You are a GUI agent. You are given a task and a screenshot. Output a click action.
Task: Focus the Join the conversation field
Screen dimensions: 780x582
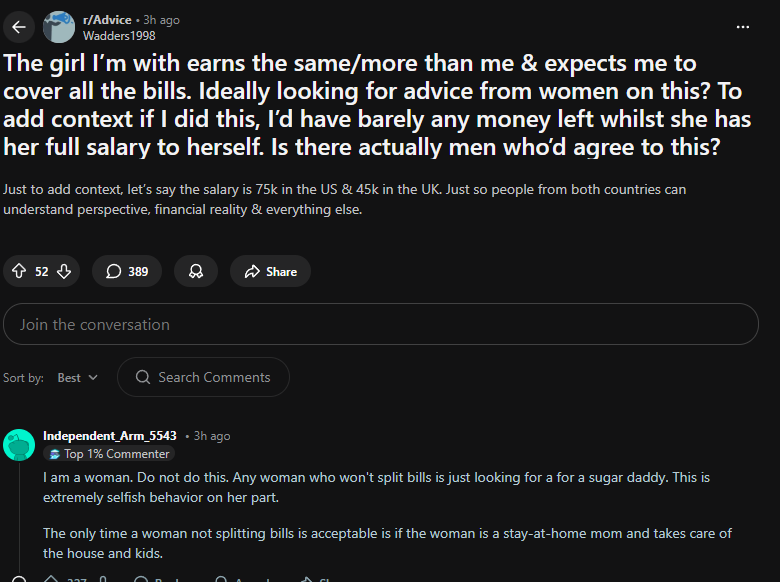[381, 324]
